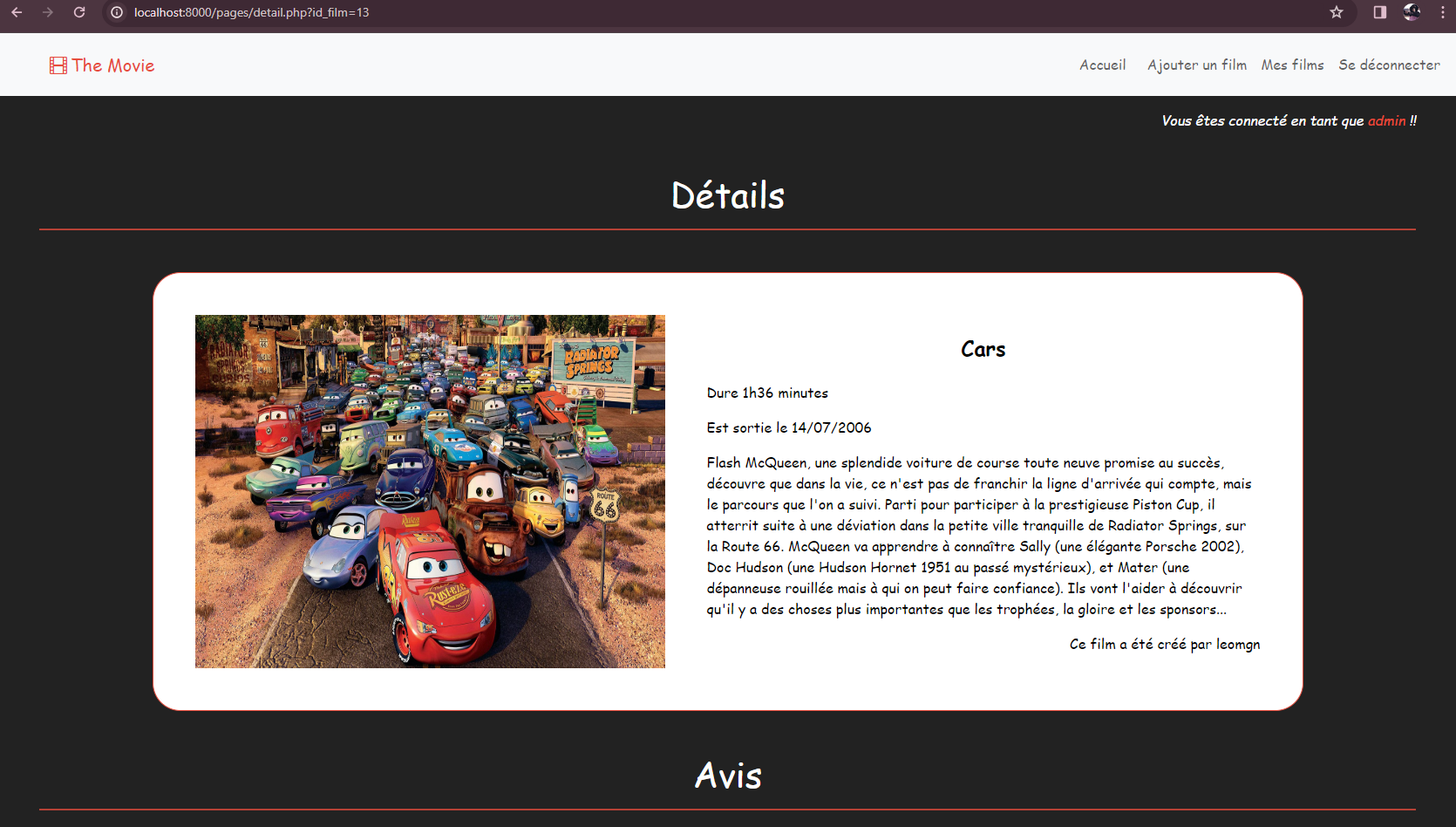
Task: Click the red admin username
Action: (x=1386, y=121)
